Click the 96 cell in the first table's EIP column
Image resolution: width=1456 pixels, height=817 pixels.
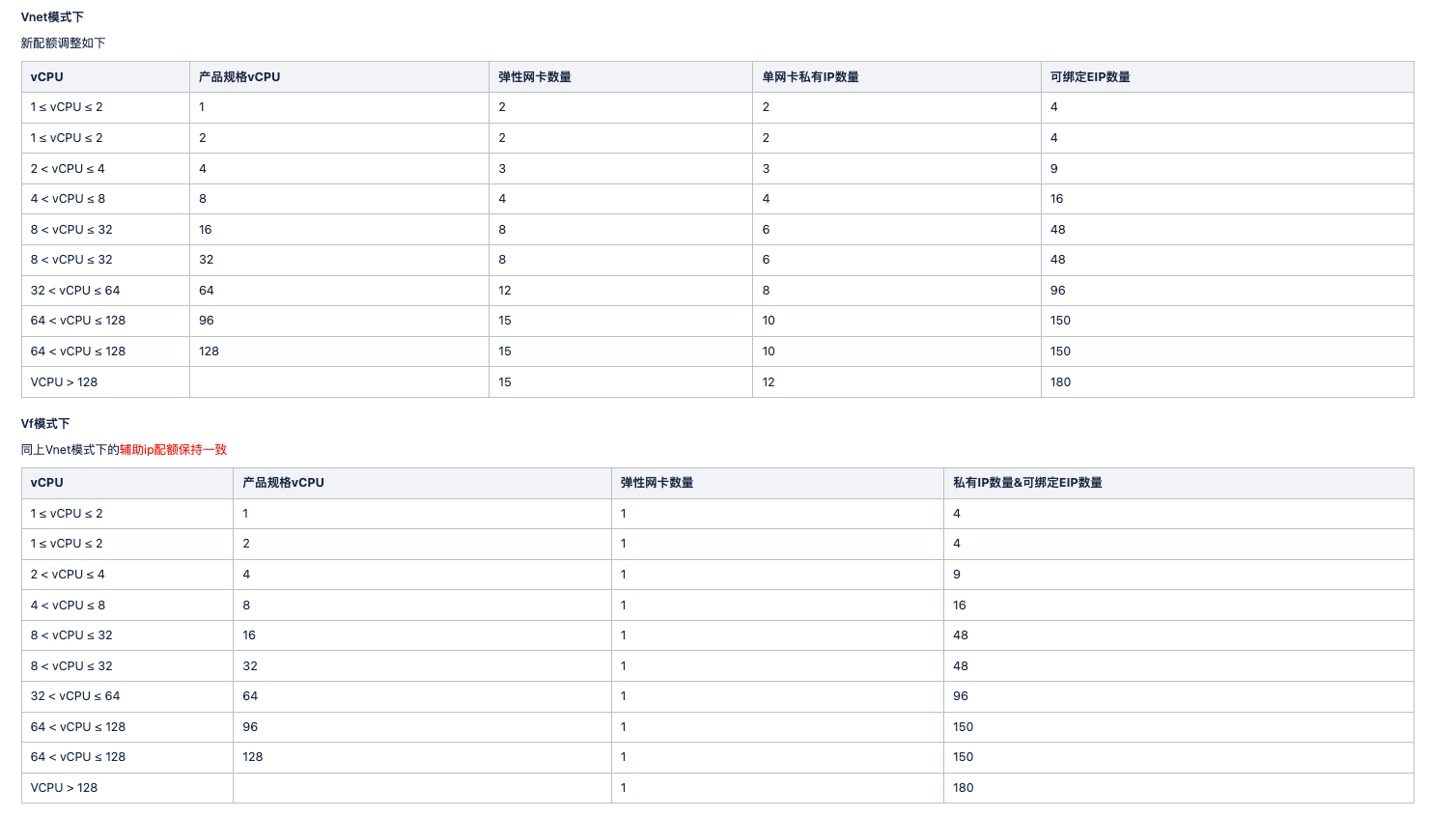click(1227, 291)
